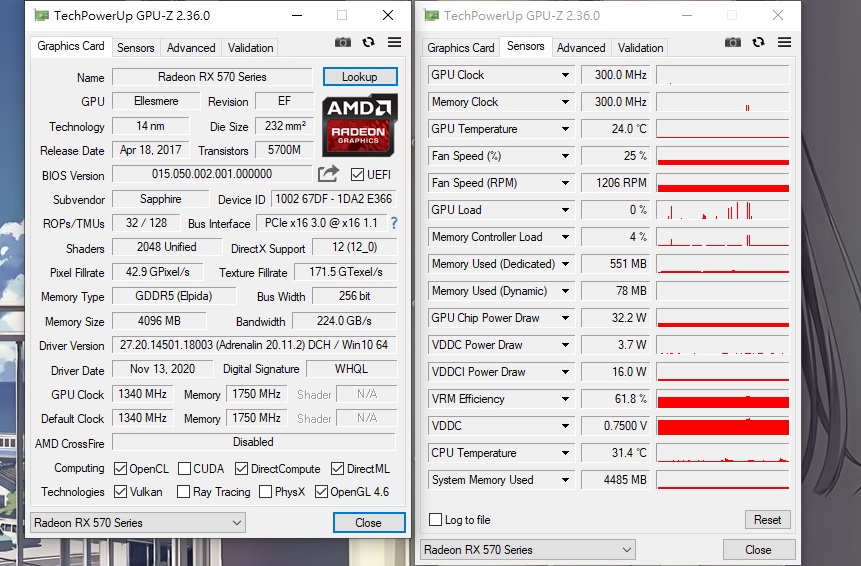Open GPU selector dropdown in Sensors window
Viewport: 861px width, 566px height.
[x=528, y=550]
